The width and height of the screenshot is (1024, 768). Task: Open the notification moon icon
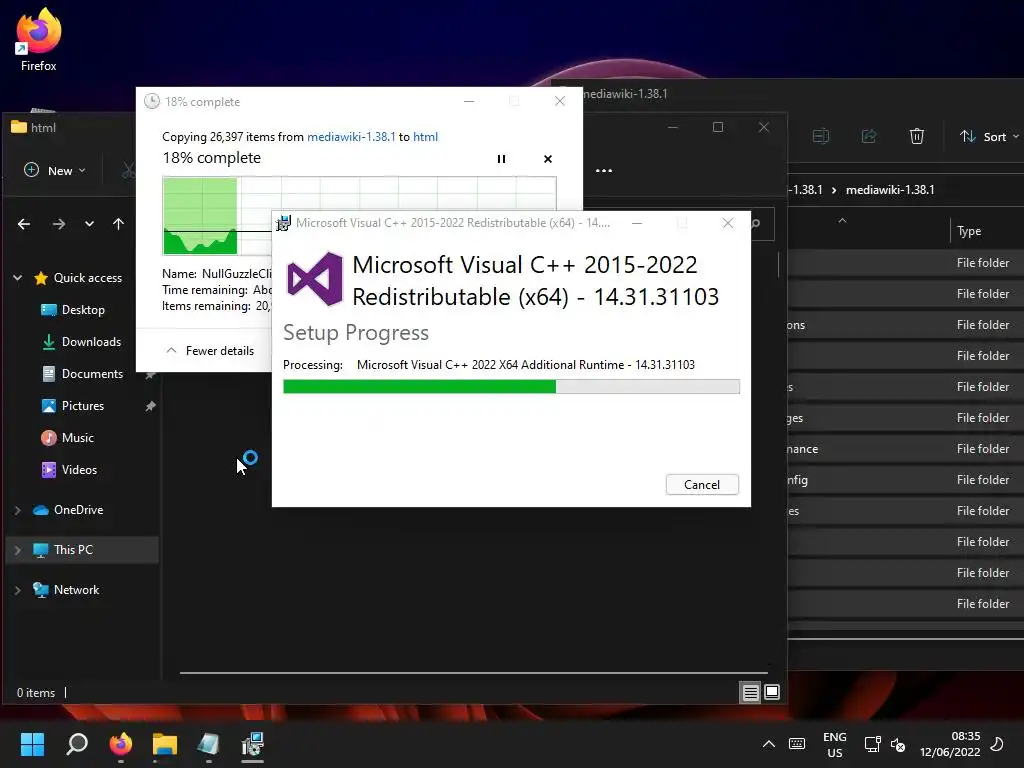[x=997, y=744]
